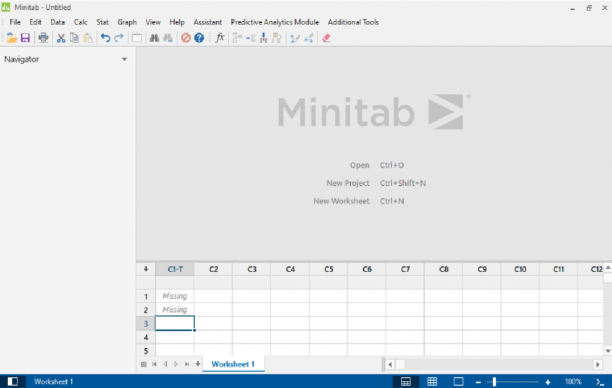The width and height of the screenshot is (612, 388).
Task: Select the Worksheet 1 tab
Action: [x=233, y=364]
